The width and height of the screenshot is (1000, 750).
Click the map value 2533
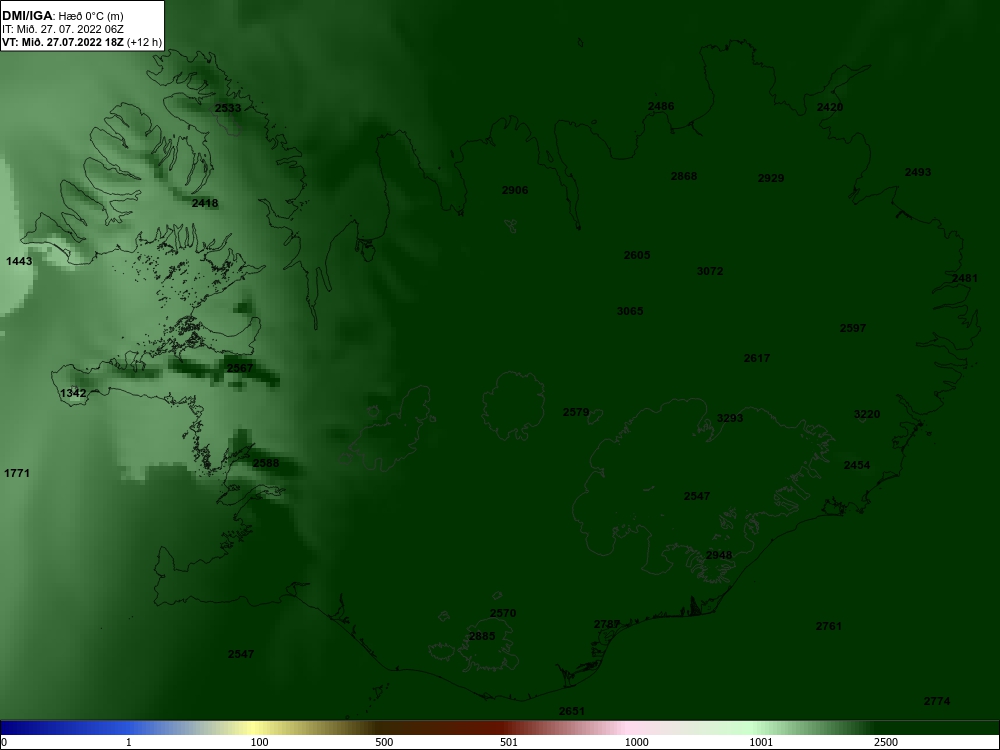228,108
